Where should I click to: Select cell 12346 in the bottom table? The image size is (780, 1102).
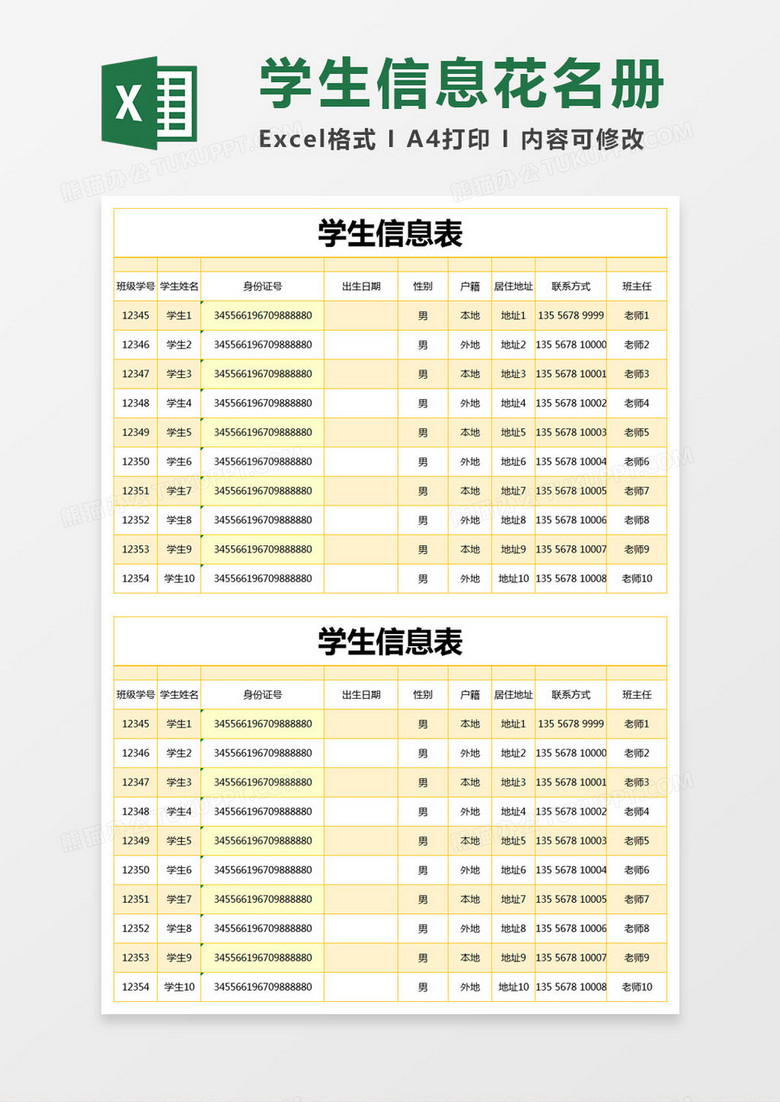(x=136, y=753)
